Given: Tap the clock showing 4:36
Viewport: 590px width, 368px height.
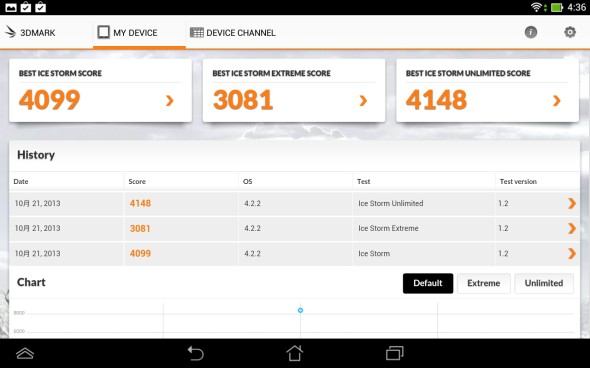Looking at the screenshot, I should coord(576,7).
